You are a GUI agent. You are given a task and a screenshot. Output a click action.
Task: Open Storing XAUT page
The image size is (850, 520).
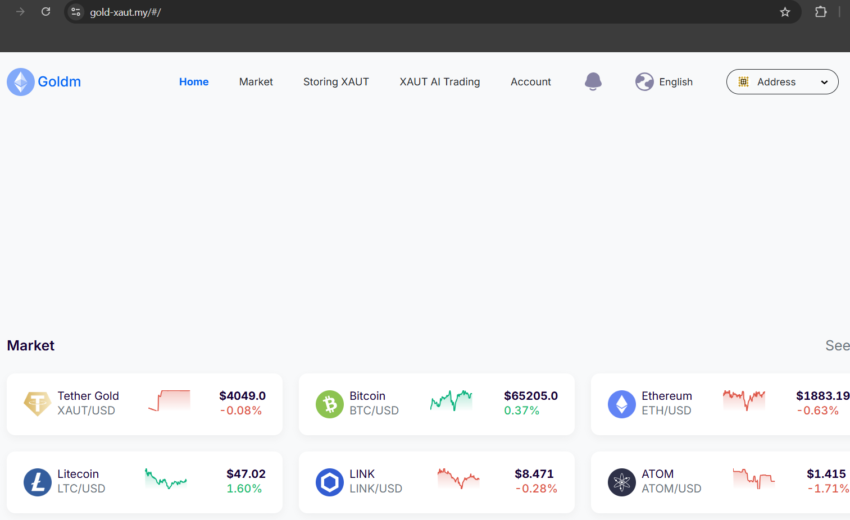click(x=336, y=82)
